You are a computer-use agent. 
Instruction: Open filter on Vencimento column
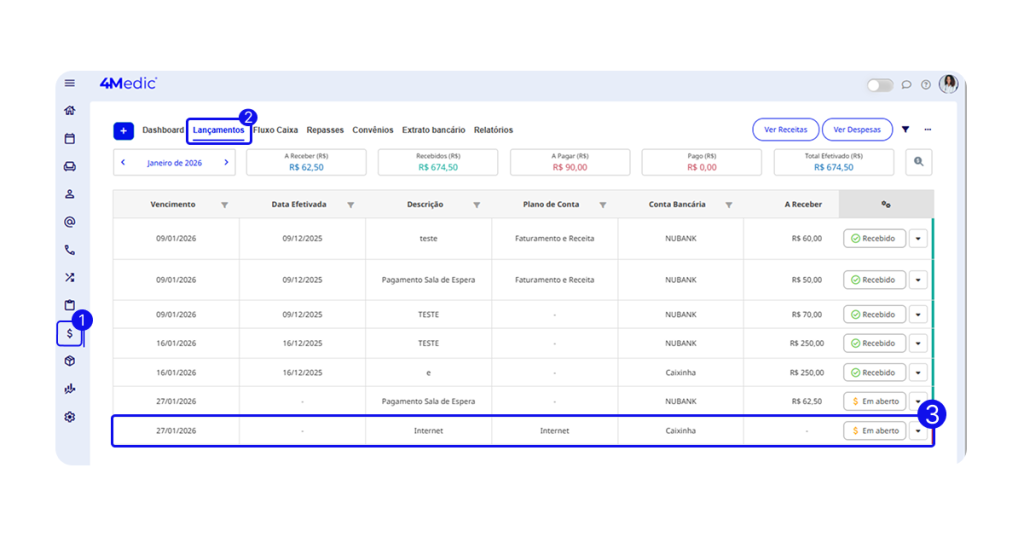pos(224,205)
